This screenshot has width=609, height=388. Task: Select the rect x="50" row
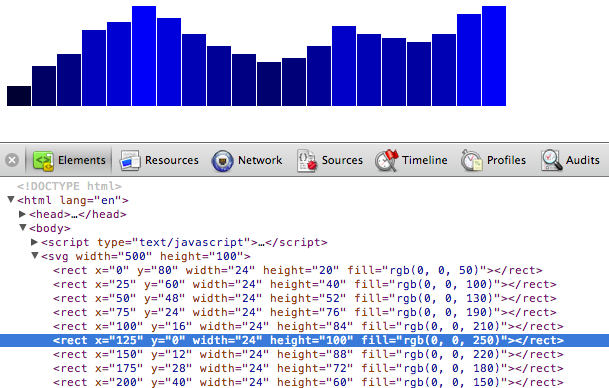304,298
